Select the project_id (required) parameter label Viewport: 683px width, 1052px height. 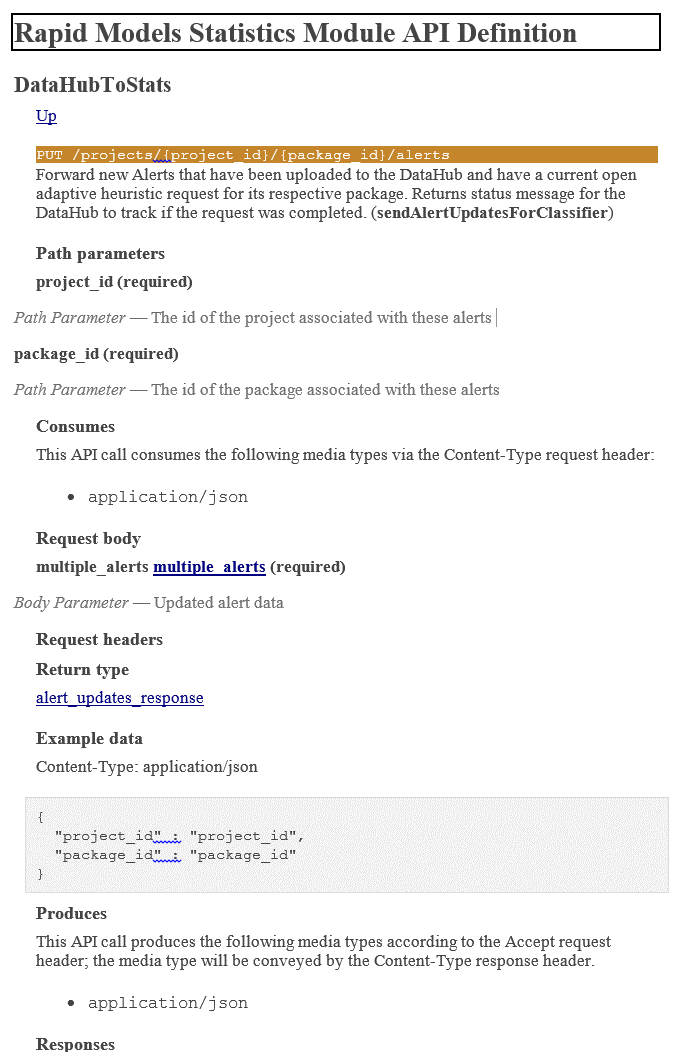coord(114,282)
